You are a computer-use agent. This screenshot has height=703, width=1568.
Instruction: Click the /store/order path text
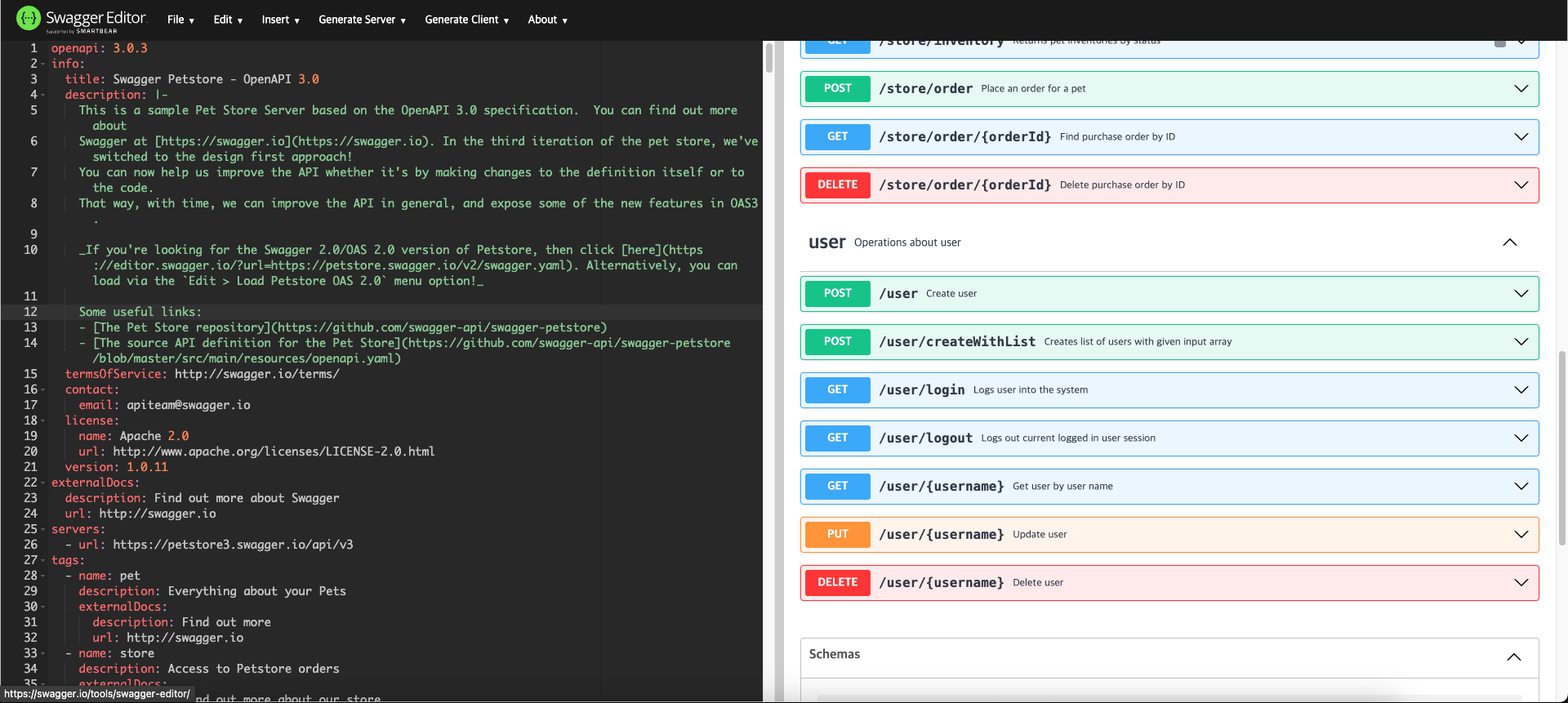coord(925,89)
